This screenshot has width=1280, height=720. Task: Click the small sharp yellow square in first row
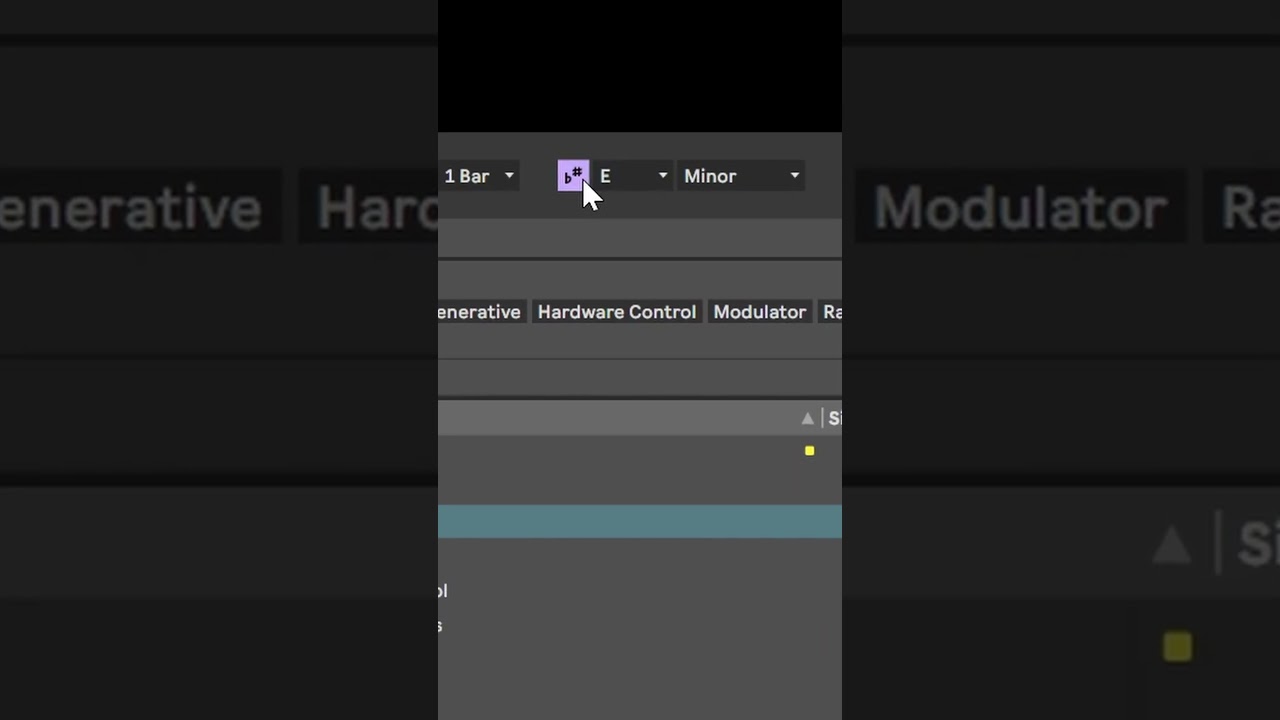coord(810,451)
